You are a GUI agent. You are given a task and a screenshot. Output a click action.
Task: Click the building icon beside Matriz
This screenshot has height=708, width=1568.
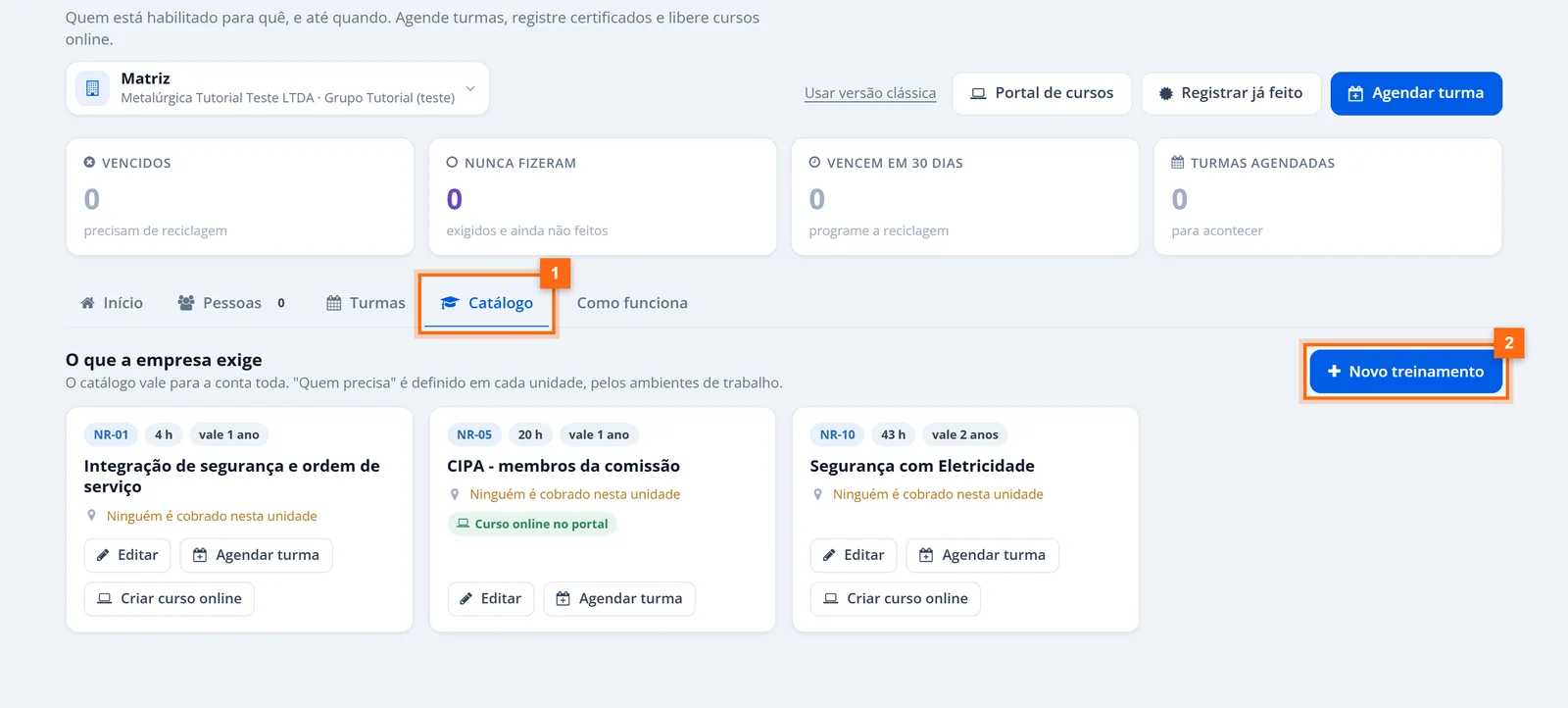point(92,88)
